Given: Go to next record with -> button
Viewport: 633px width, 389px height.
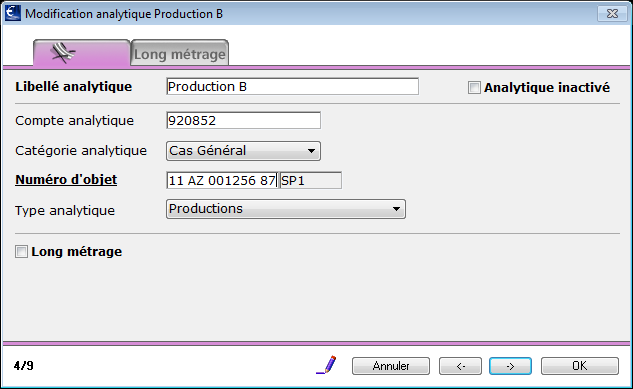Looking at the screenshot, I should point(510,366).
